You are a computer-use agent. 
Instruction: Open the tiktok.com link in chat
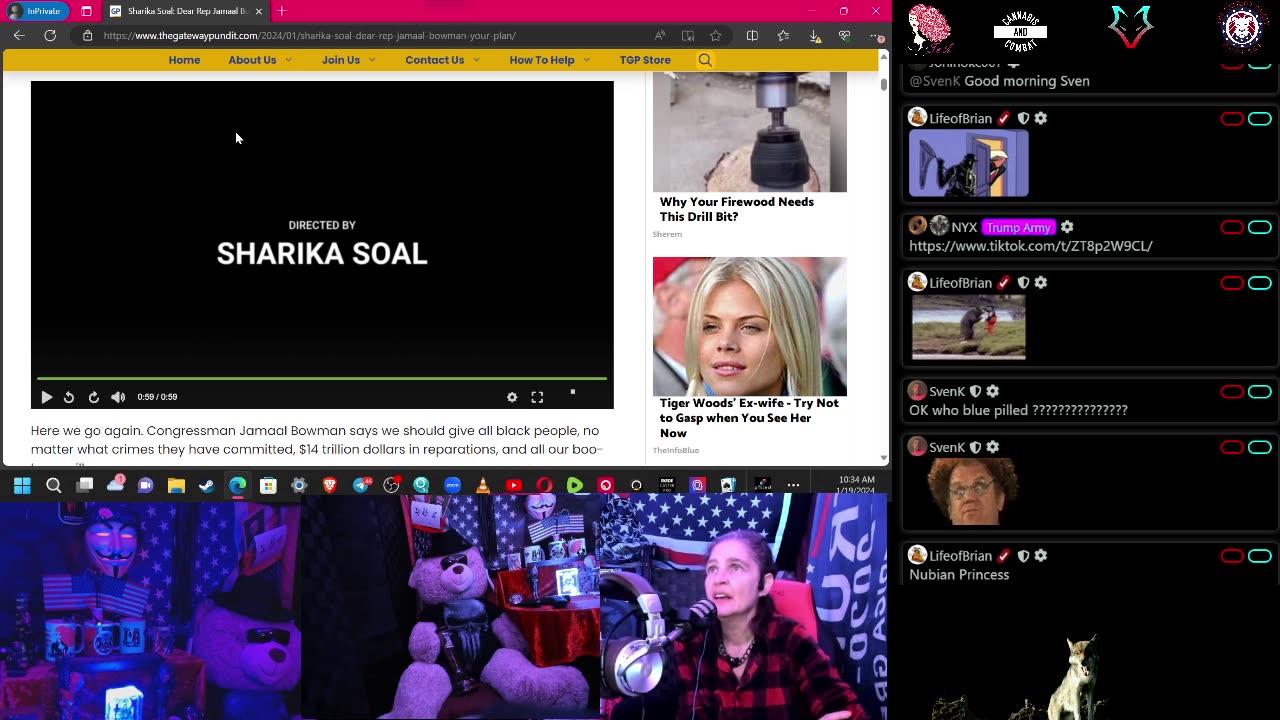click(x=1031, y=246)
